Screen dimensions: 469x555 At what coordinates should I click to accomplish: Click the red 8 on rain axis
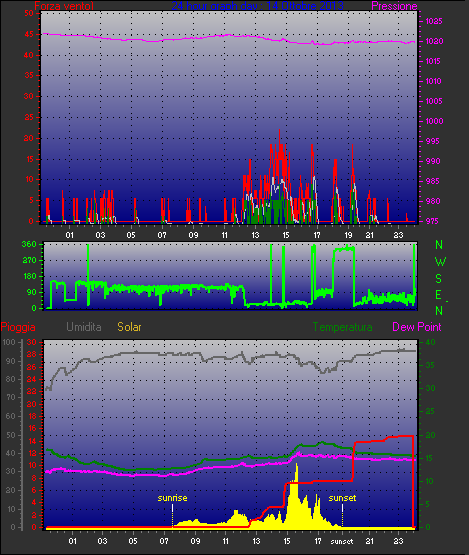[x=34, y=478]
